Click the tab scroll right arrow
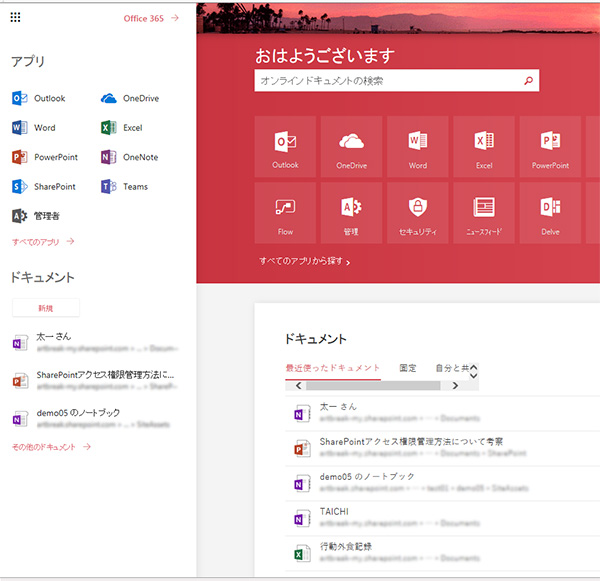Viewport: 600px width, 581px height. 455,385
